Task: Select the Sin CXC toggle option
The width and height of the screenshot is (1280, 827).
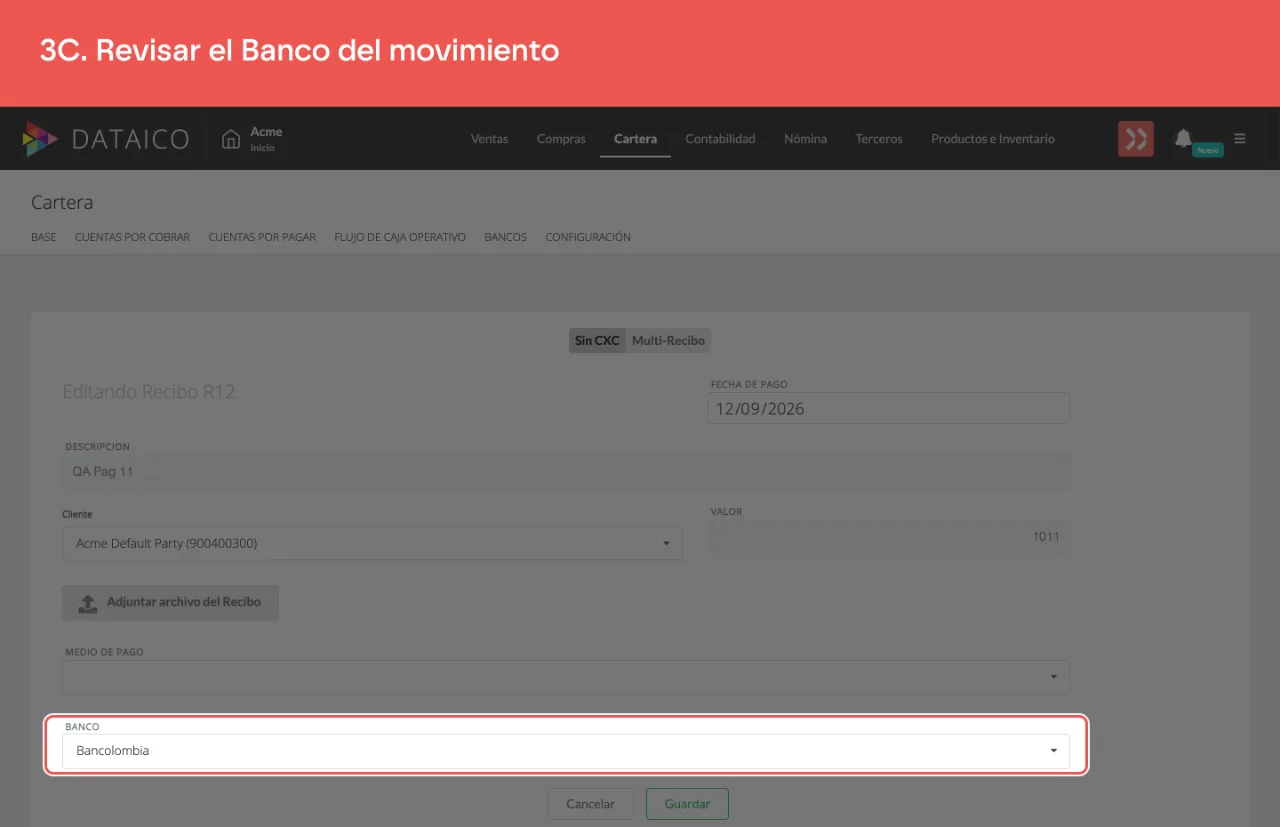Action: click(x=597, y=341)
